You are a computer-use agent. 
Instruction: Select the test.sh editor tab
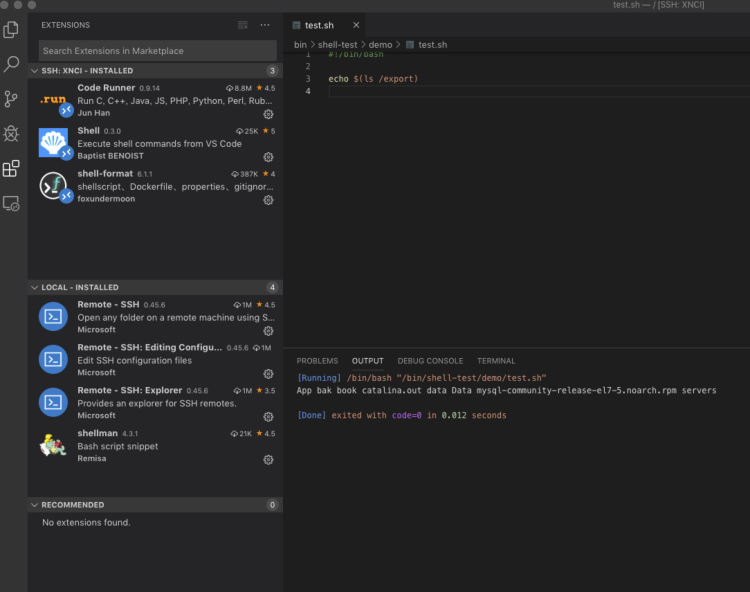pos(319,25)
